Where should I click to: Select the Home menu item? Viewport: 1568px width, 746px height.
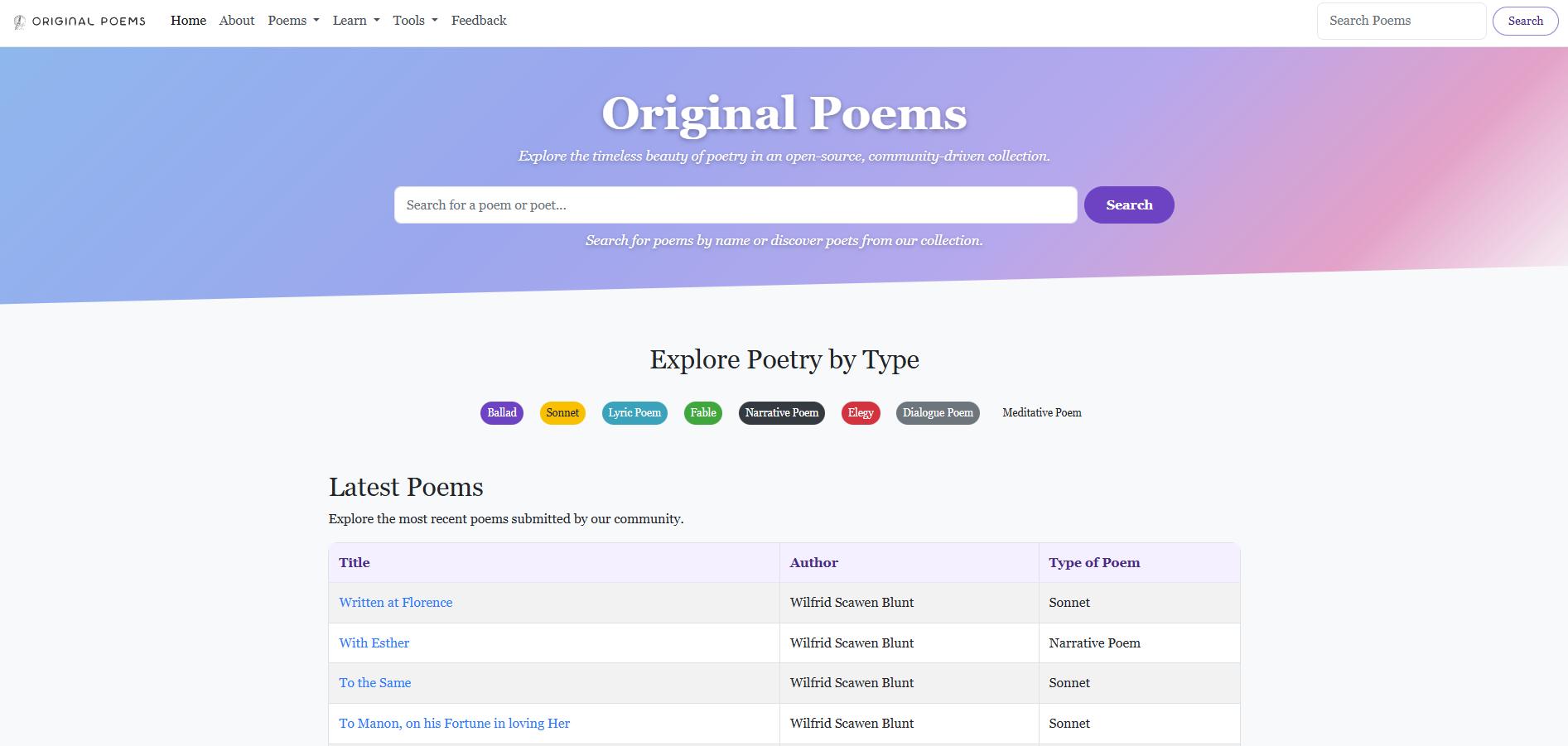point(188,20)
